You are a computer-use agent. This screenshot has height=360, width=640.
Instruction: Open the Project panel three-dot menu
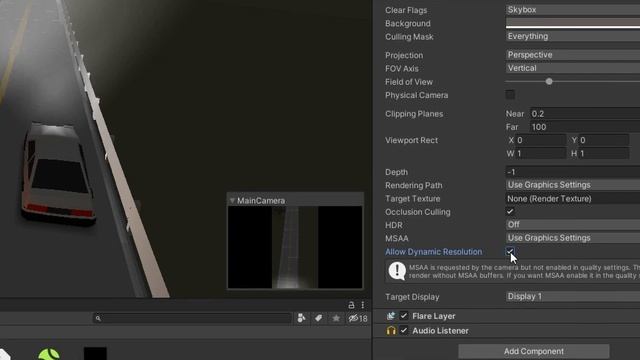tap(362, 305)
